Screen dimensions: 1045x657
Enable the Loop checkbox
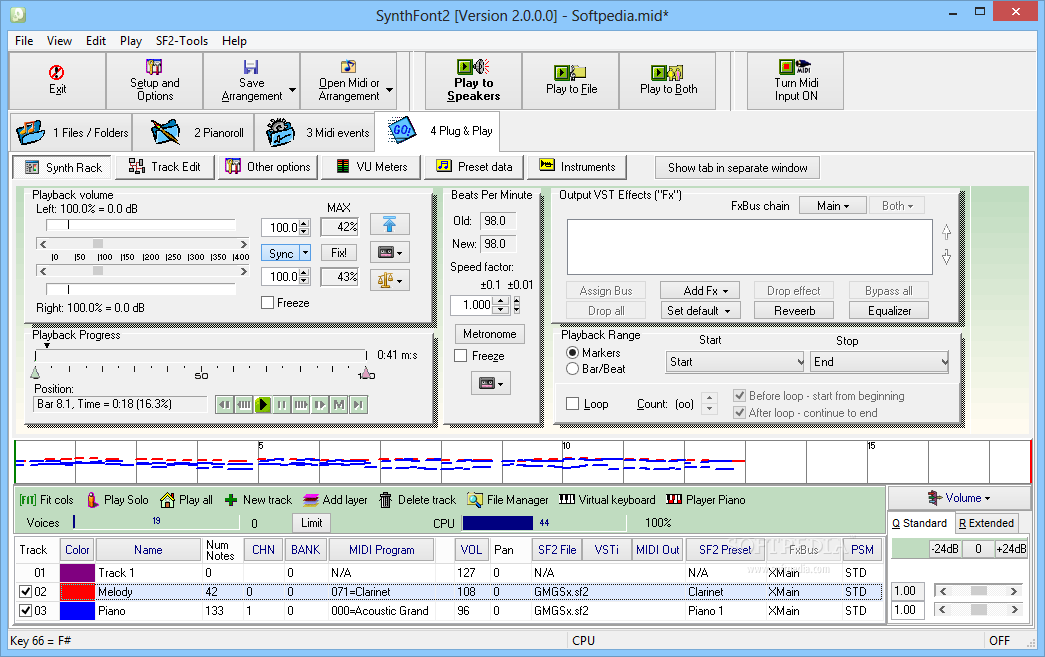pyautogui.click(x=572, y=404)
